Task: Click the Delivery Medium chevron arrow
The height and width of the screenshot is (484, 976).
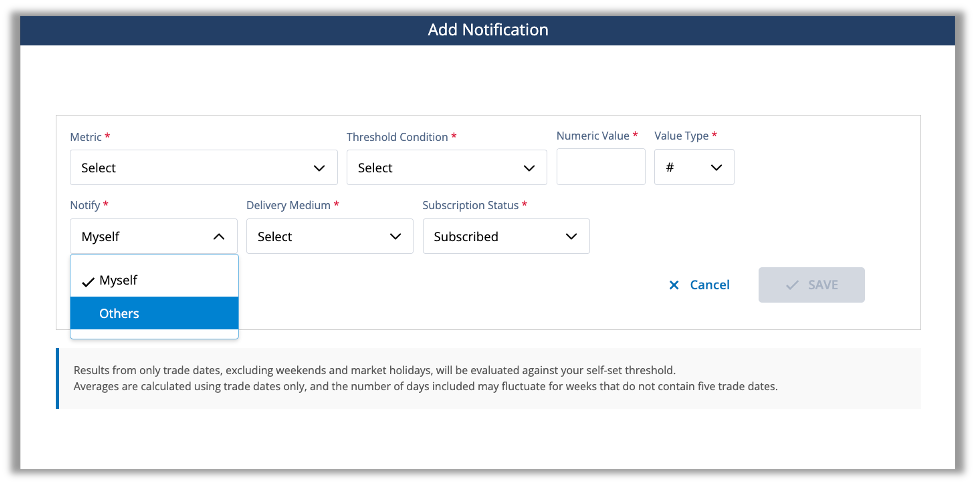Action: pyautogui.click(x=395, y=237)
